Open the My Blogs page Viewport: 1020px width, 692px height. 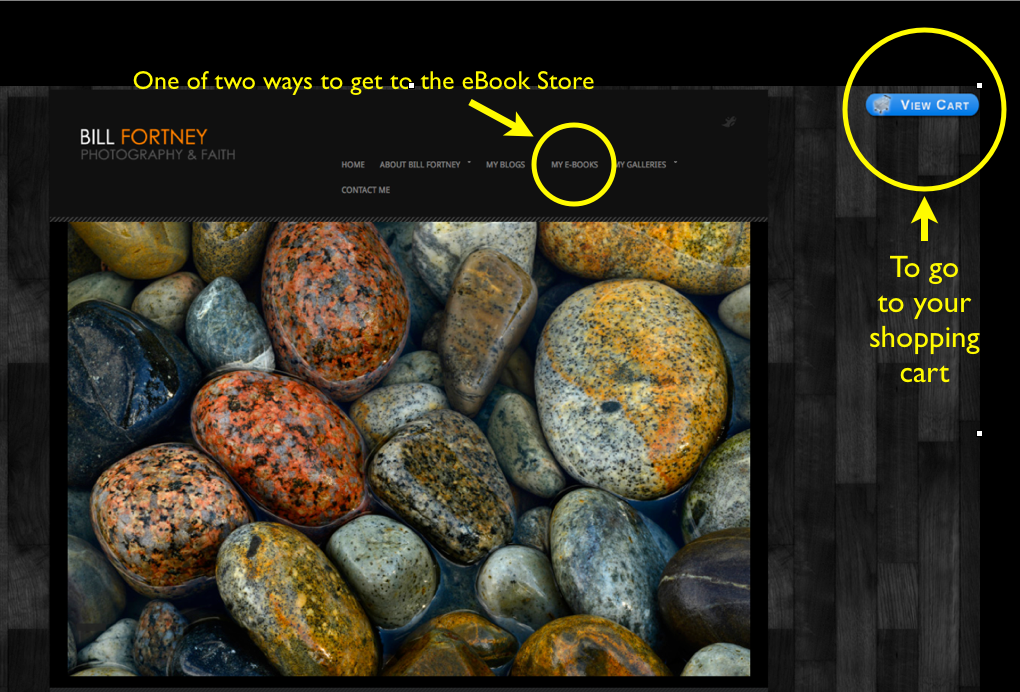505,165
